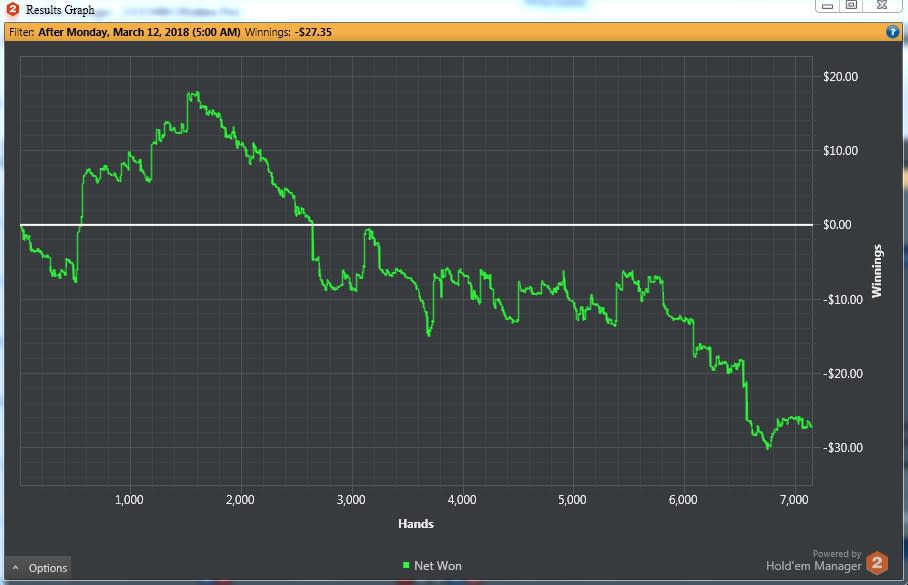908x585 pixels.
Task: Click the 3,000 hands axis label
Action: pos(351,500)
